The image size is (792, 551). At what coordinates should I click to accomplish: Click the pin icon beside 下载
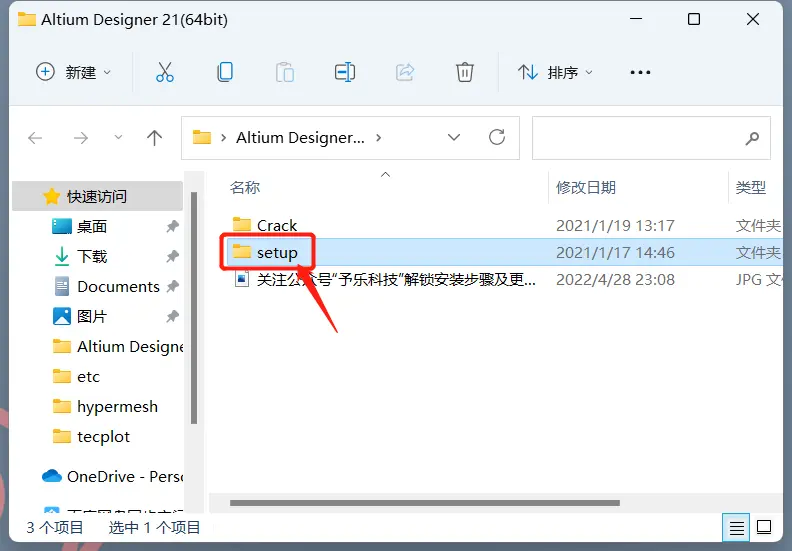coord(172,256)
